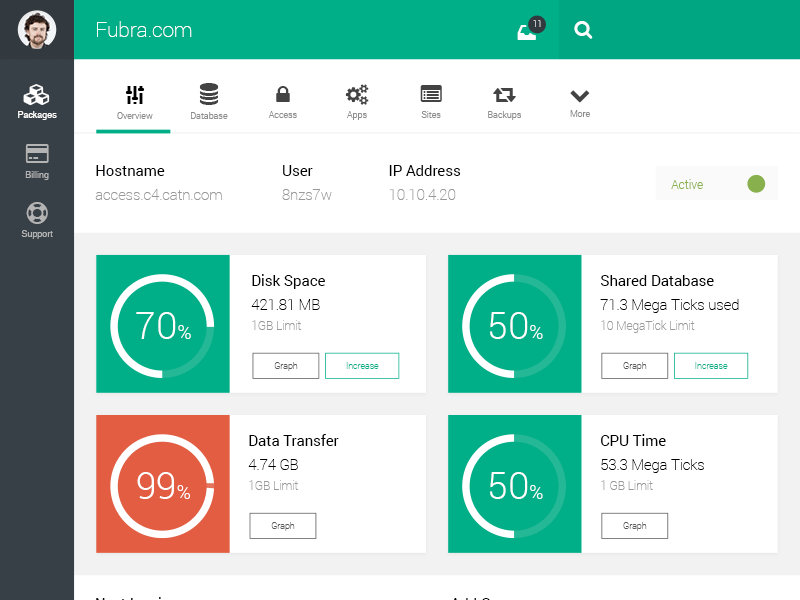Open the Access padlock section

point(283,101)
